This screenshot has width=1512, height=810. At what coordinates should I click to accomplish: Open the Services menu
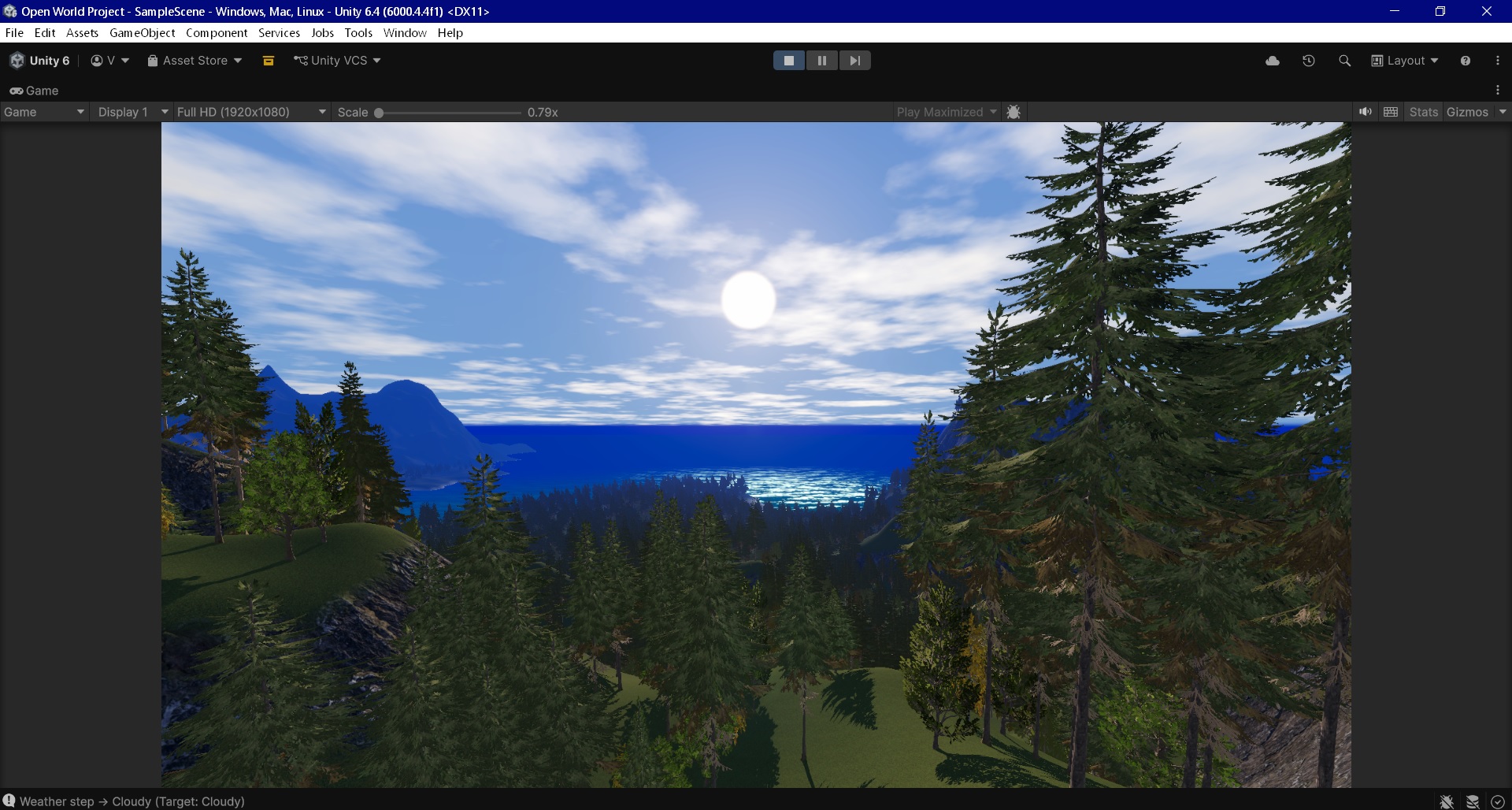(280, 33)
